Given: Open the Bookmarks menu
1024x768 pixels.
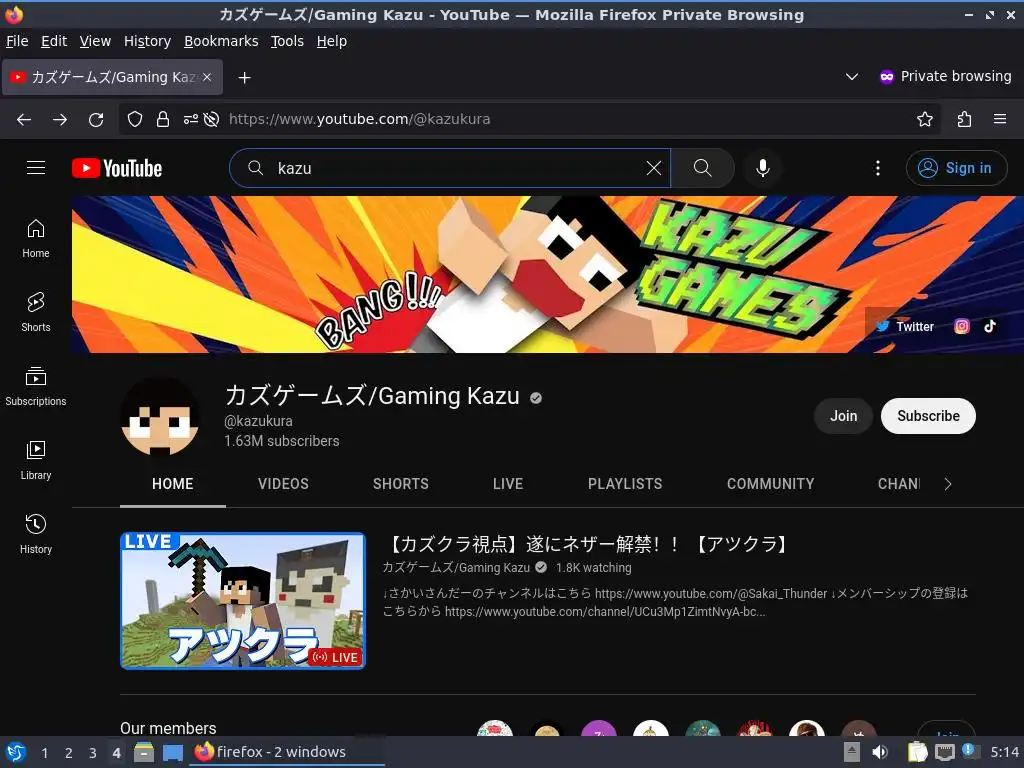Looking at the screenshot, I should pyautogui.click(x=221, y=41).
